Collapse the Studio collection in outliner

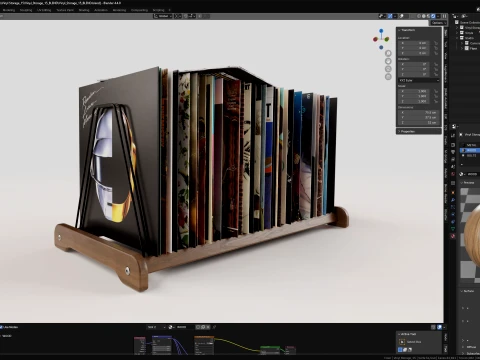[457, 38]
